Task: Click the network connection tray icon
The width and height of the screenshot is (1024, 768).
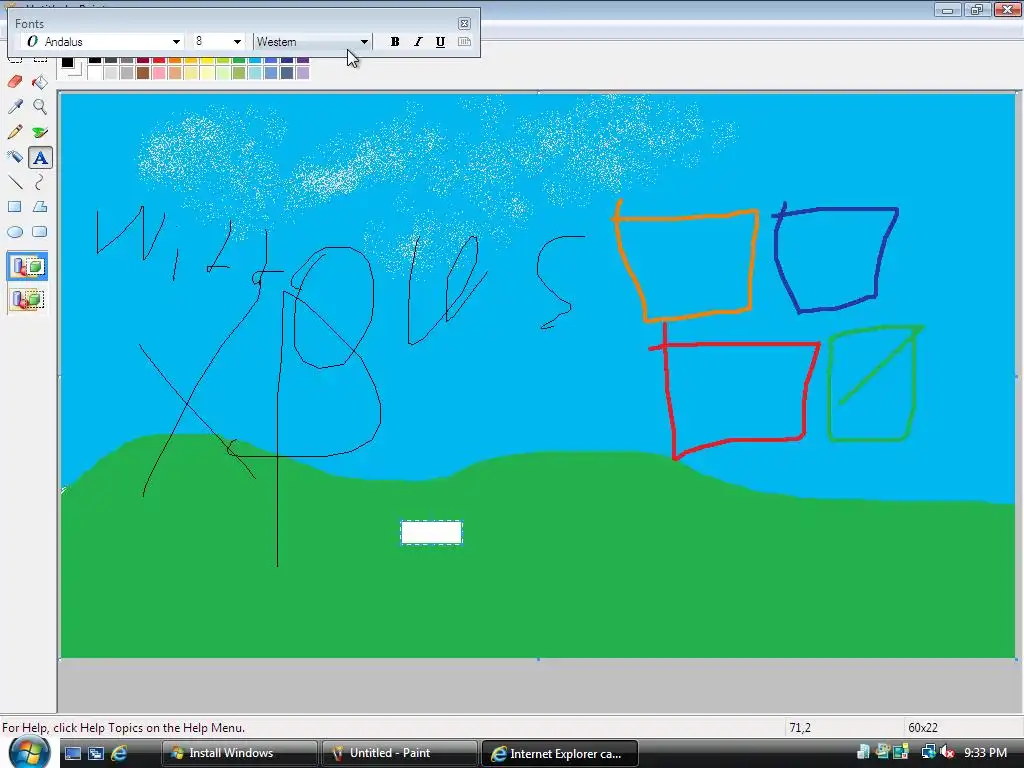Action: pyautogui.click(x=927, y=753)
